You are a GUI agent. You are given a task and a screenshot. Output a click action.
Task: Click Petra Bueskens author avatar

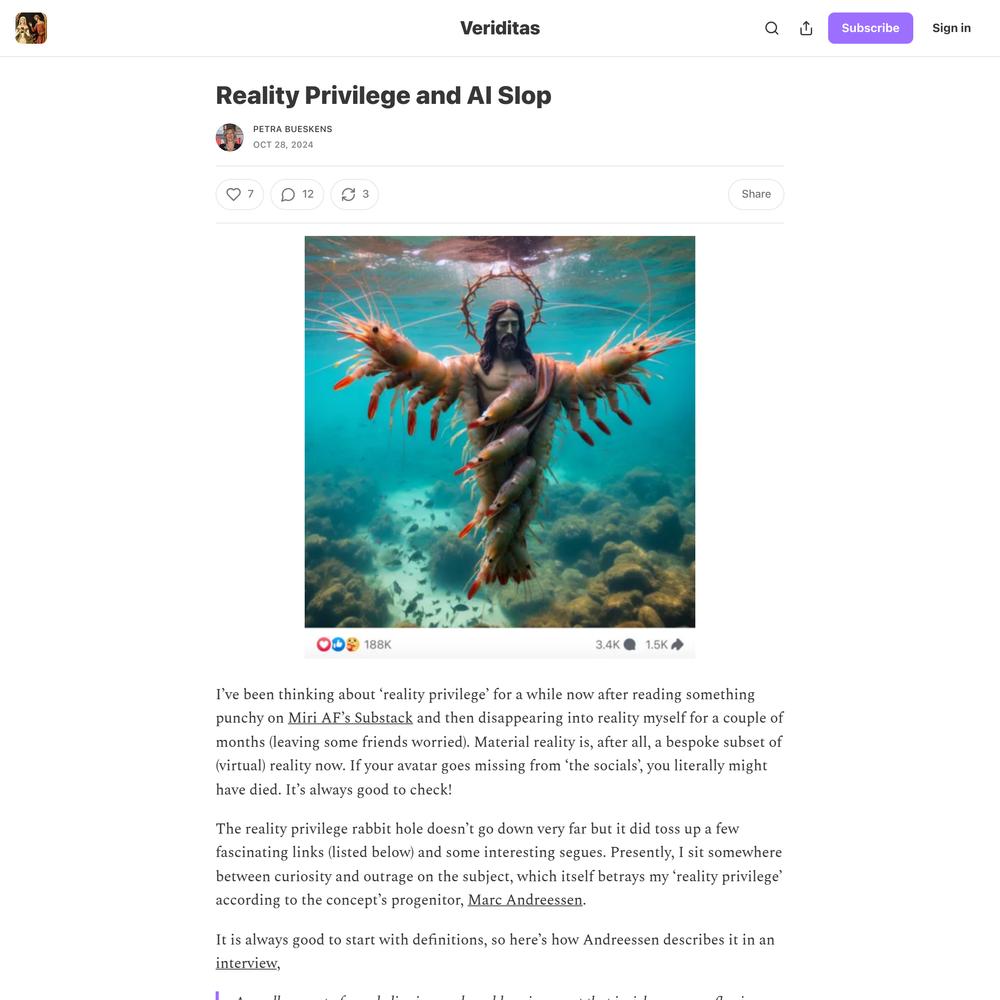point(230,137)
